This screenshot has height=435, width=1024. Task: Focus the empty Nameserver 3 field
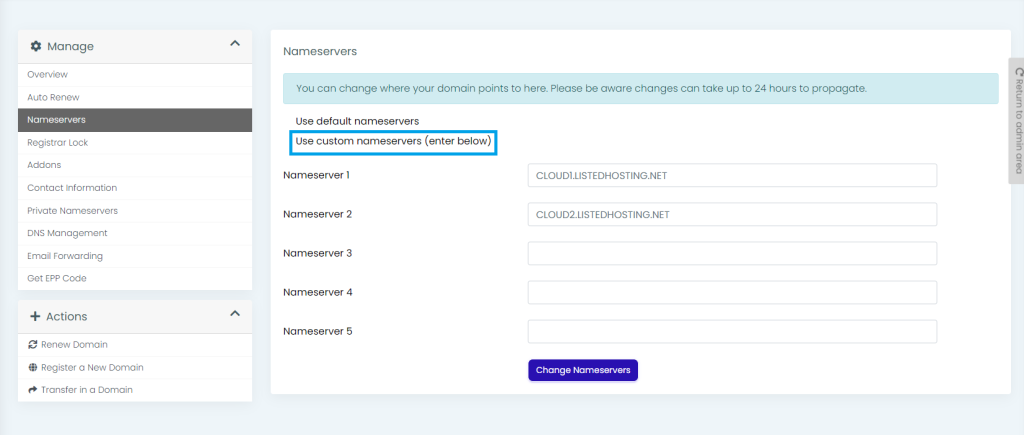(731, 254)
